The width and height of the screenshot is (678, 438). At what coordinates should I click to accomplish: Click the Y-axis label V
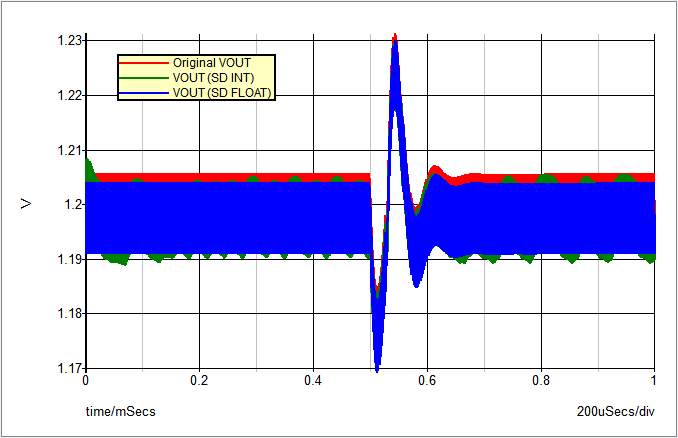pyautogui.click(x=27, y=204)
